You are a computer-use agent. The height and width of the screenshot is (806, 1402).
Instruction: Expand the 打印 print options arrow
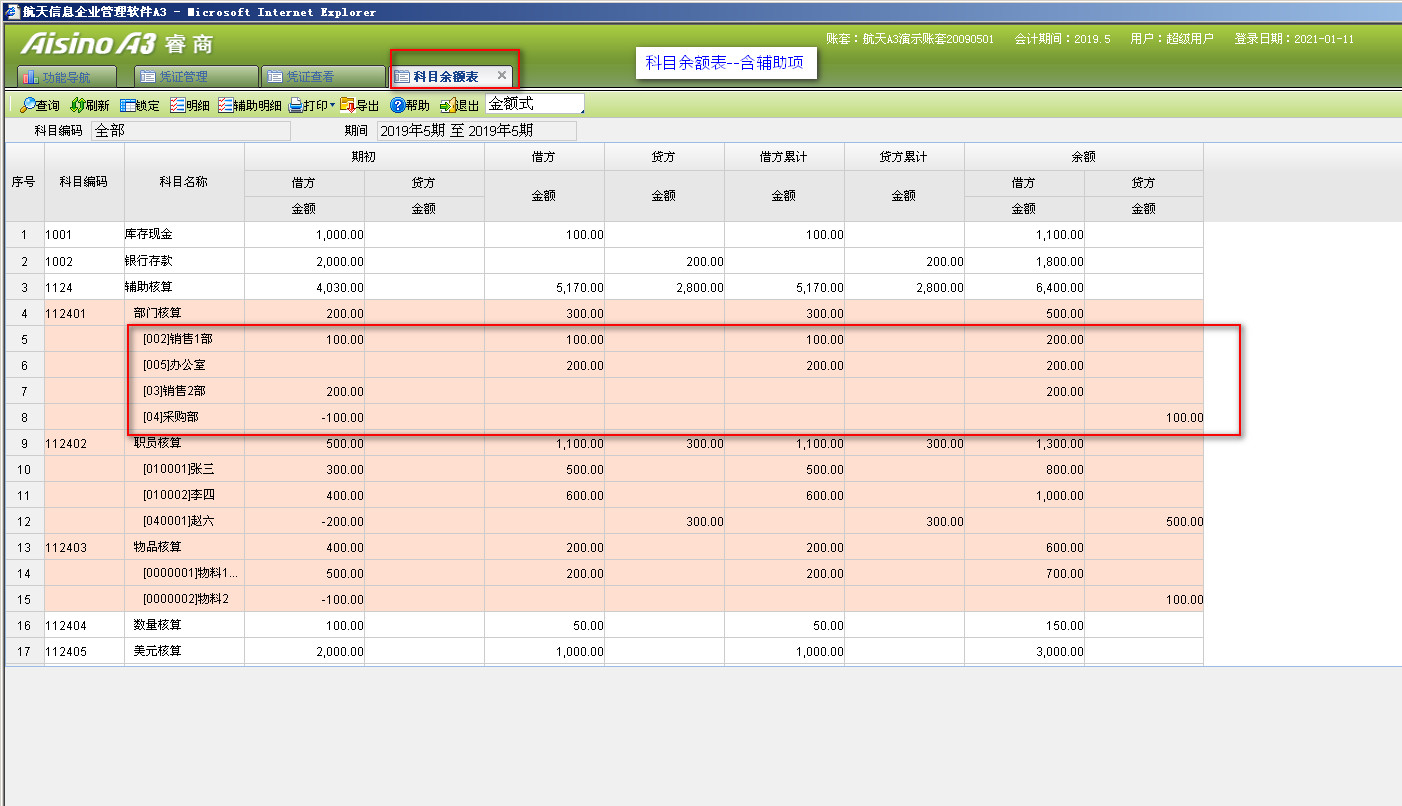332,105
